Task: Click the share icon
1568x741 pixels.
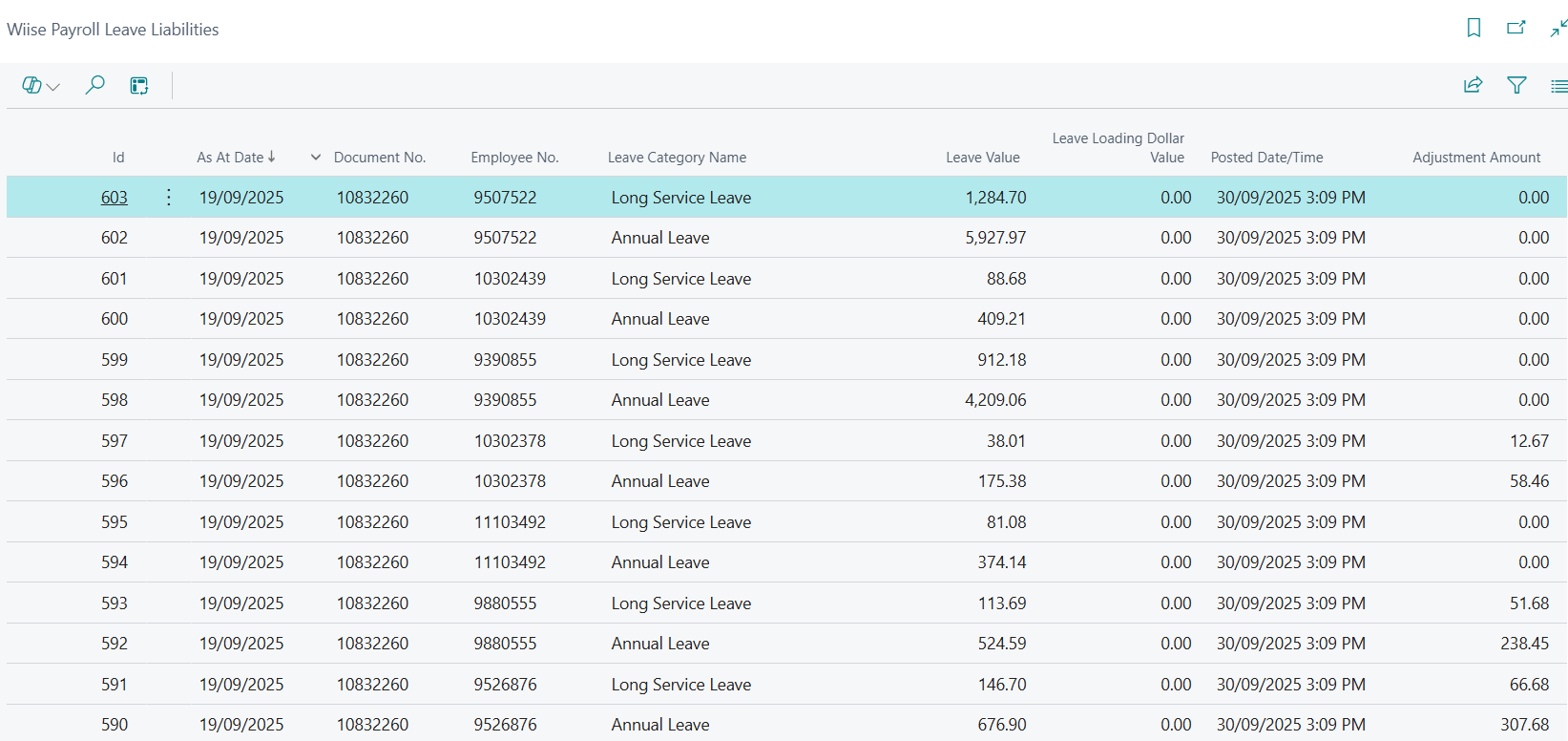Action: point(1473,86)
